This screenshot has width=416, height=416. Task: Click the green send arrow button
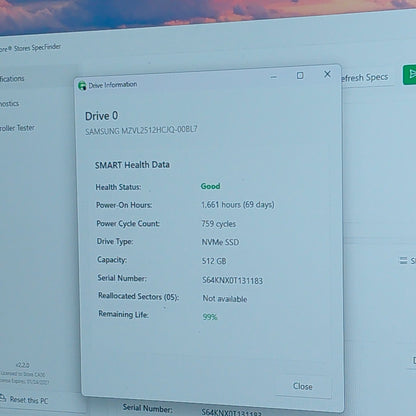tap(410, 74)
